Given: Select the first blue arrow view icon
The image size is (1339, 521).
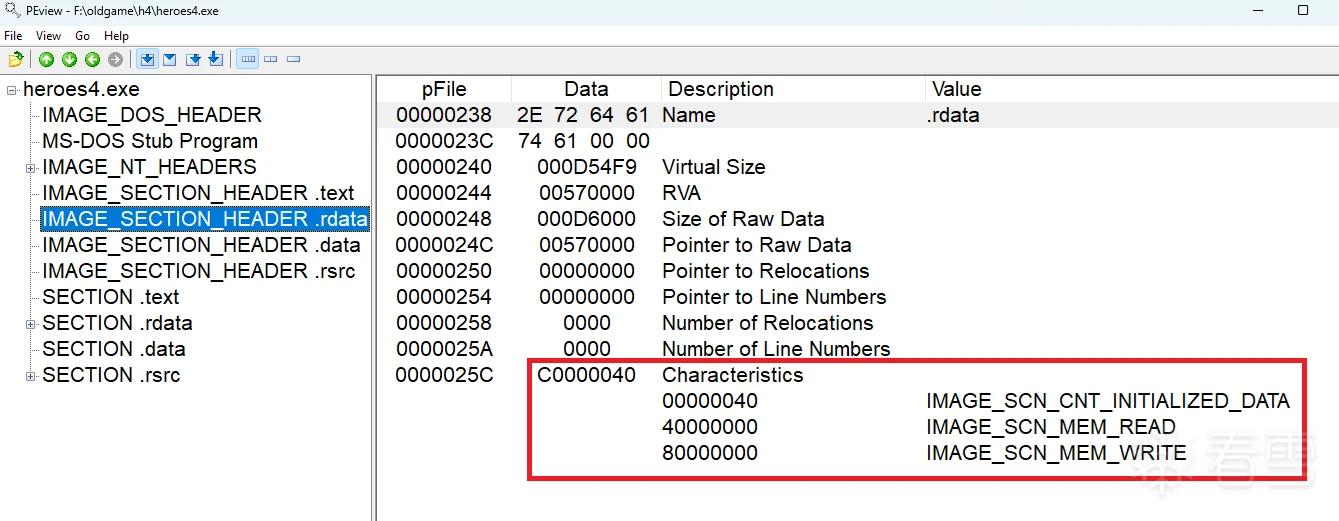Looking at the screenshot, I should click(147, 60).
